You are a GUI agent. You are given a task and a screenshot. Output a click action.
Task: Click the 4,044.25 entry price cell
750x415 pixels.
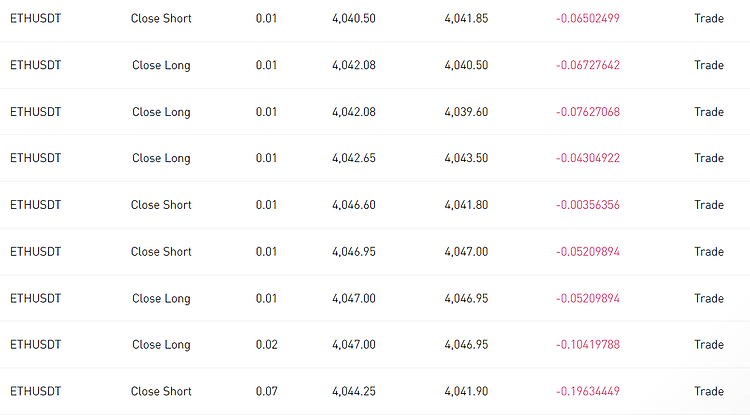[354, 392]
